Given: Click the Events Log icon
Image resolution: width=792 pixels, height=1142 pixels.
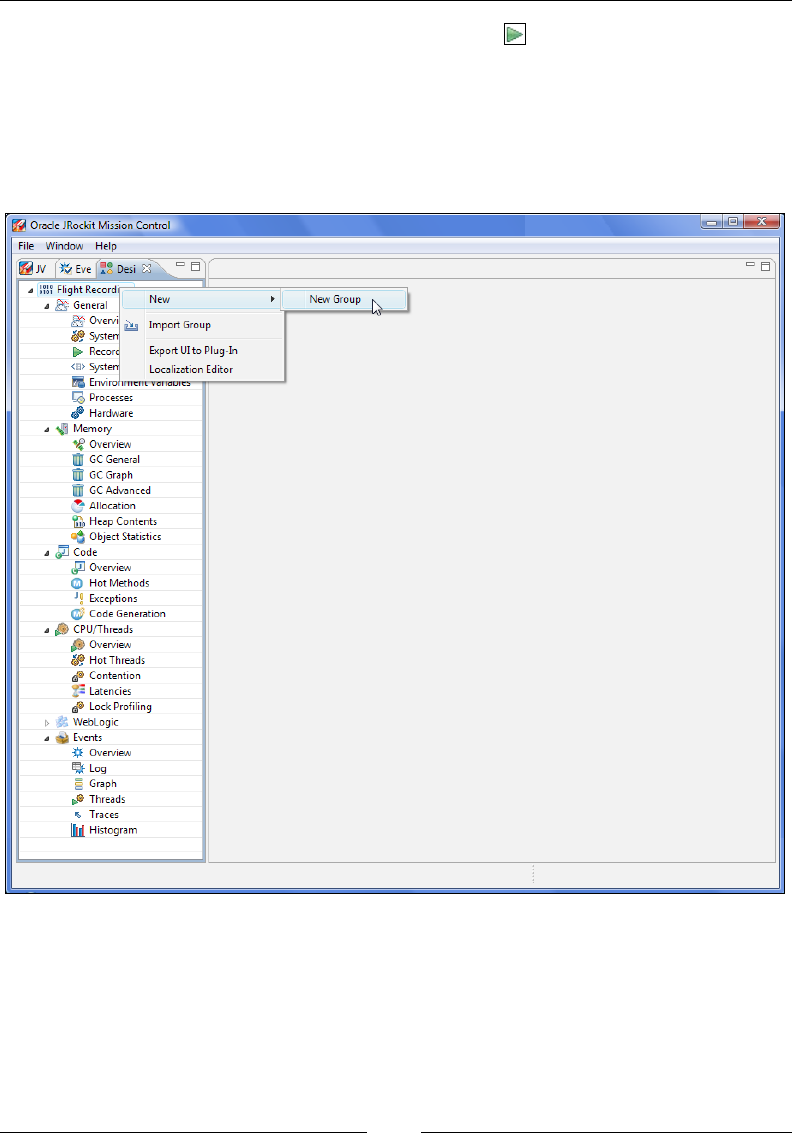Looking at the screenshot, I should [78, 768].
